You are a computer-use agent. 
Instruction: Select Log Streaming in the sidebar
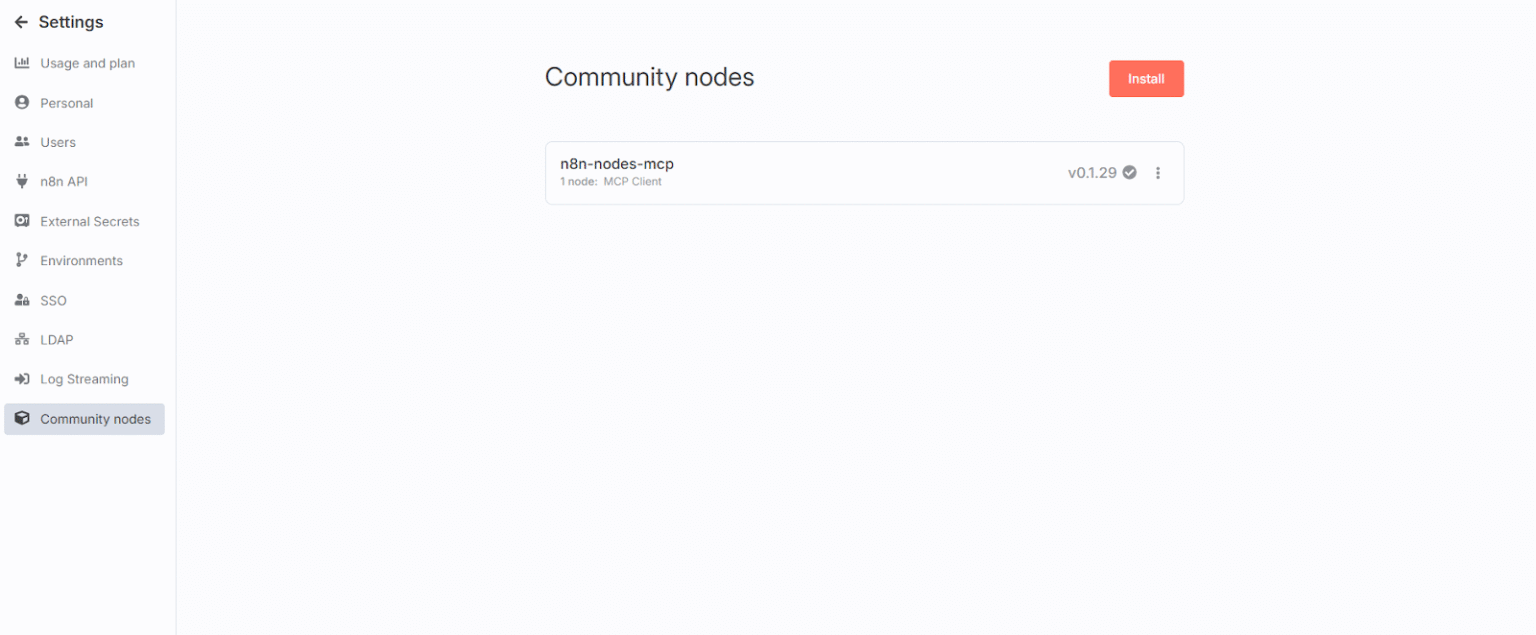click(84, 379)
